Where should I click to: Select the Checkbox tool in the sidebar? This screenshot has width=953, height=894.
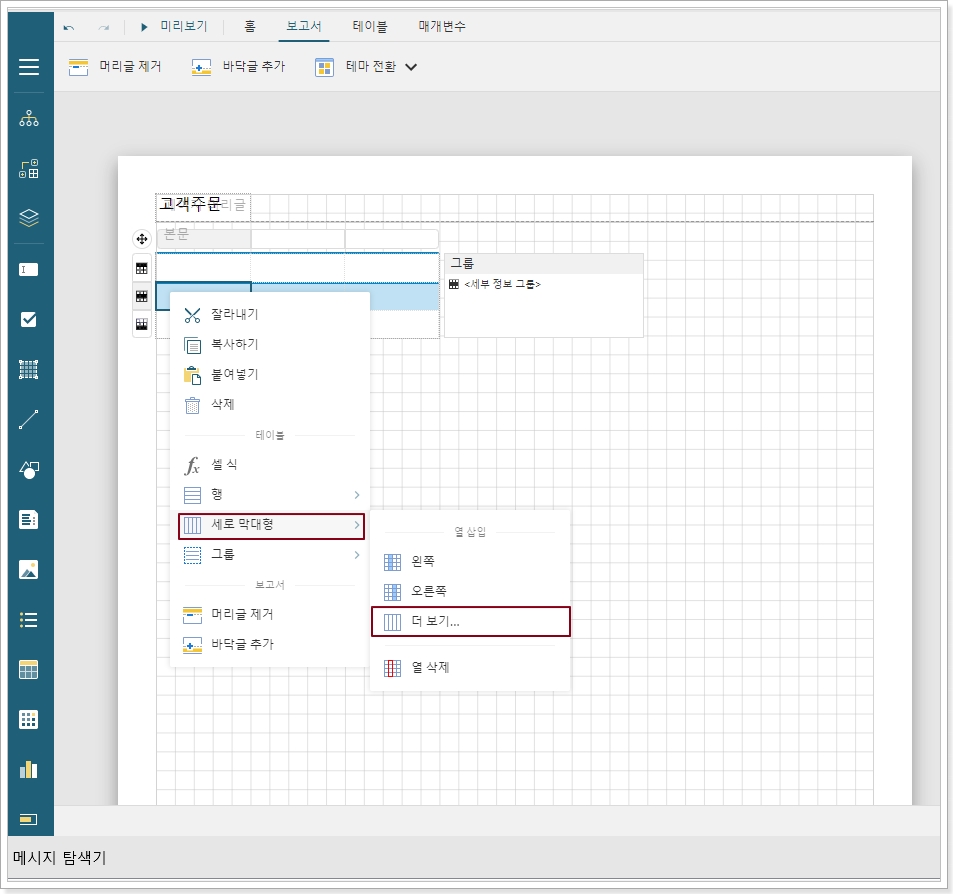(x=29, y=319)
